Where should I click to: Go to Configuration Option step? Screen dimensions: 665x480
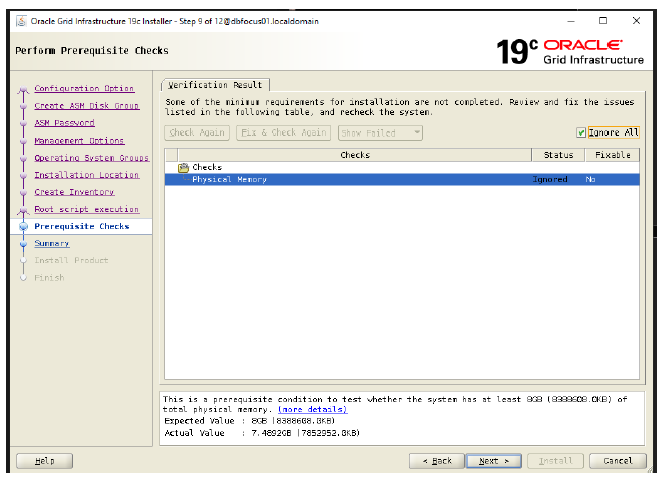tap(84, 88)
